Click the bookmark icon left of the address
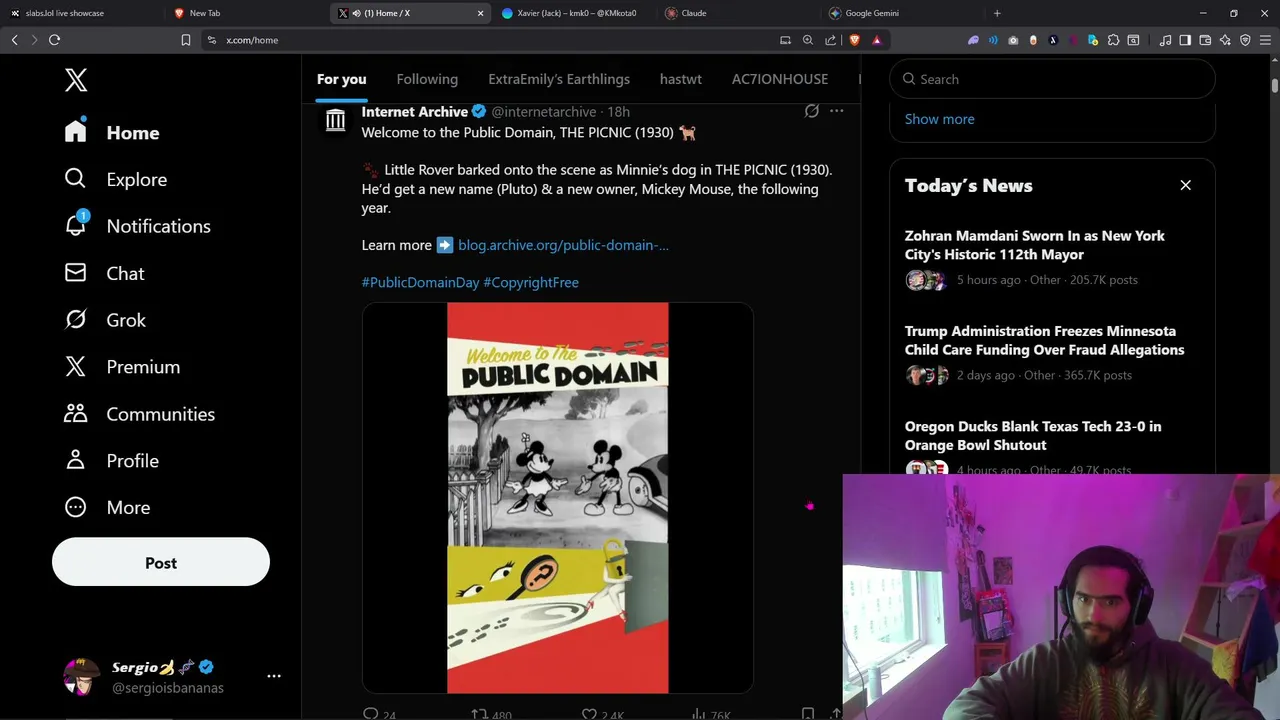The image size is (1280, 720). [x=186, y=40]
